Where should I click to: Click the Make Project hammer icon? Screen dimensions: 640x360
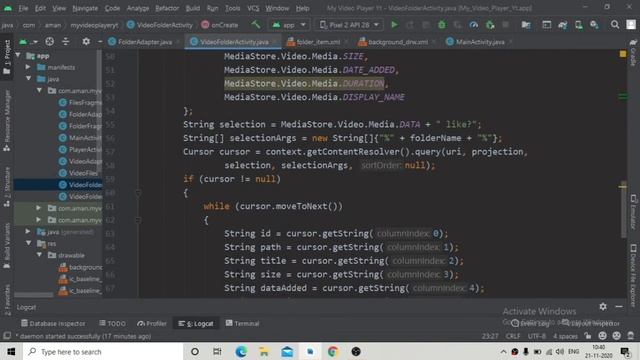[256, 25]
